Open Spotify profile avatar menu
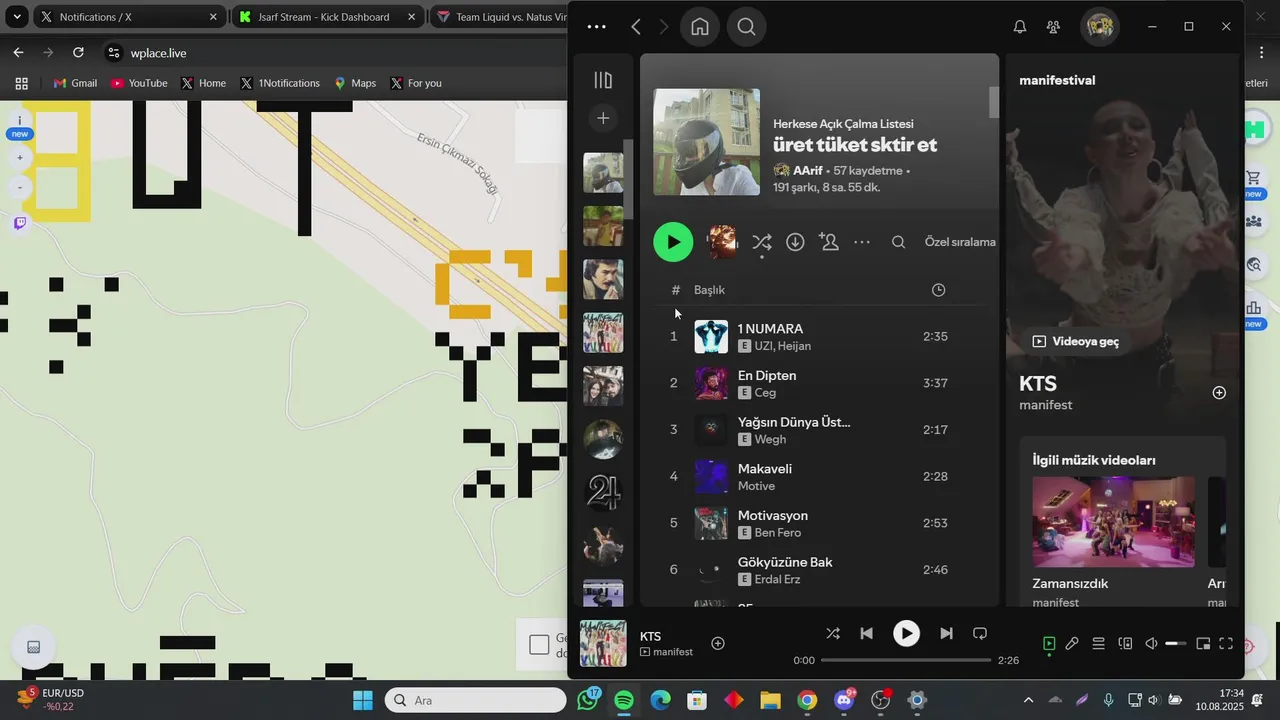This screenshot has height=720, width=1280. (x=1100, y=27)
